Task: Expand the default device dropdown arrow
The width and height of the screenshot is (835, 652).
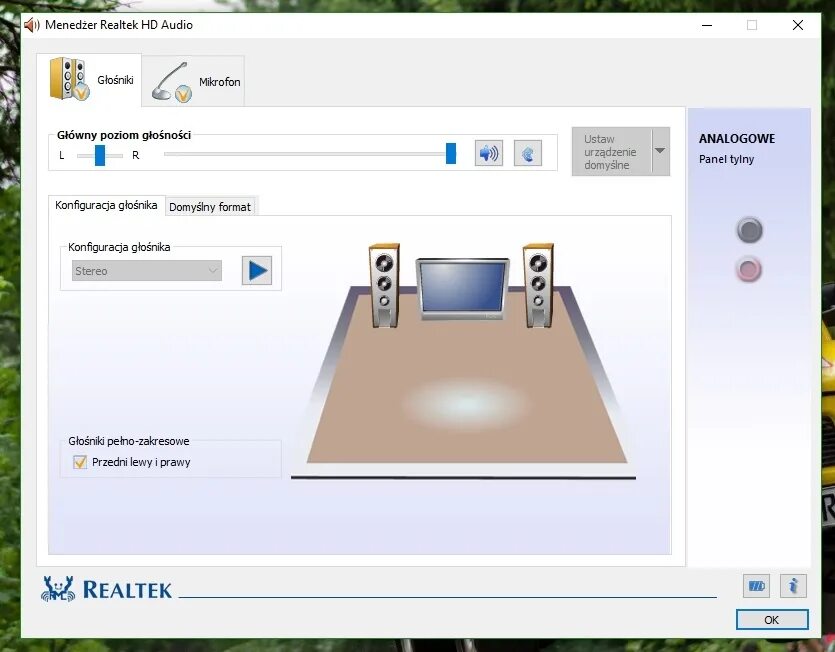Action: [660, 151]
